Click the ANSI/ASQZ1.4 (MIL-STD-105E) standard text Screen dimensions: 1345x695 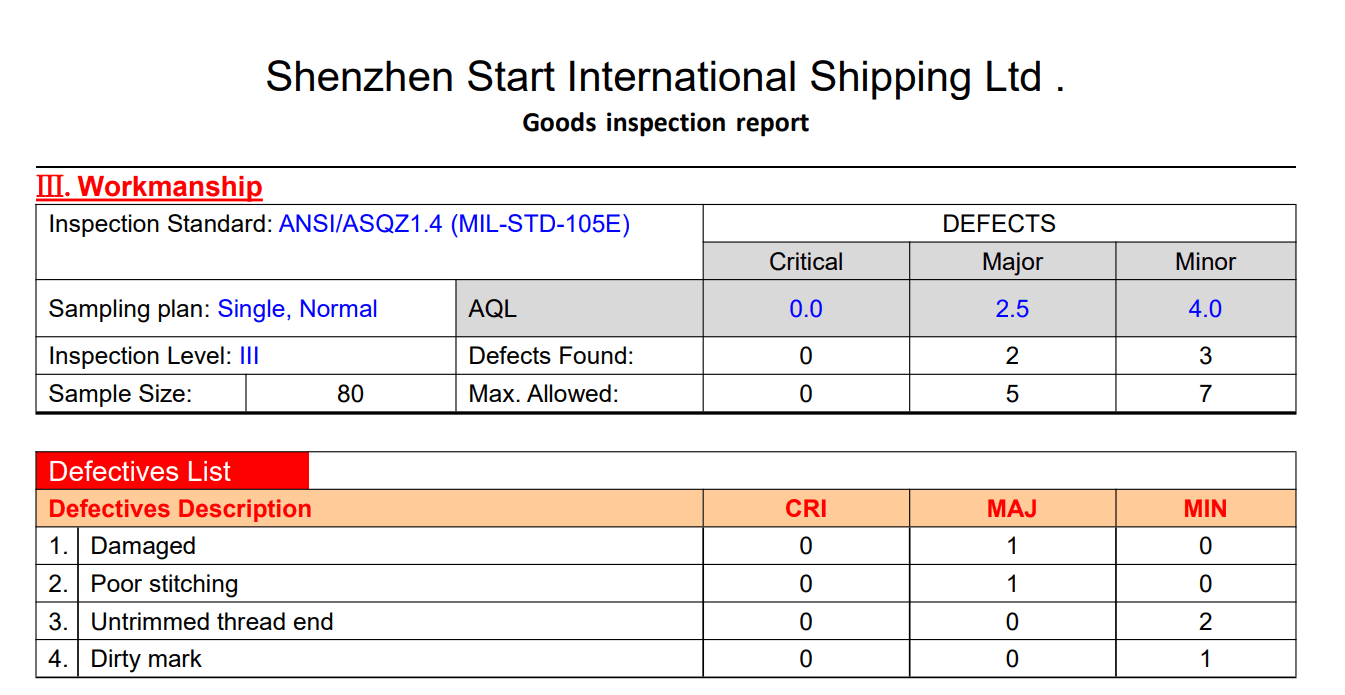(454, 224)
